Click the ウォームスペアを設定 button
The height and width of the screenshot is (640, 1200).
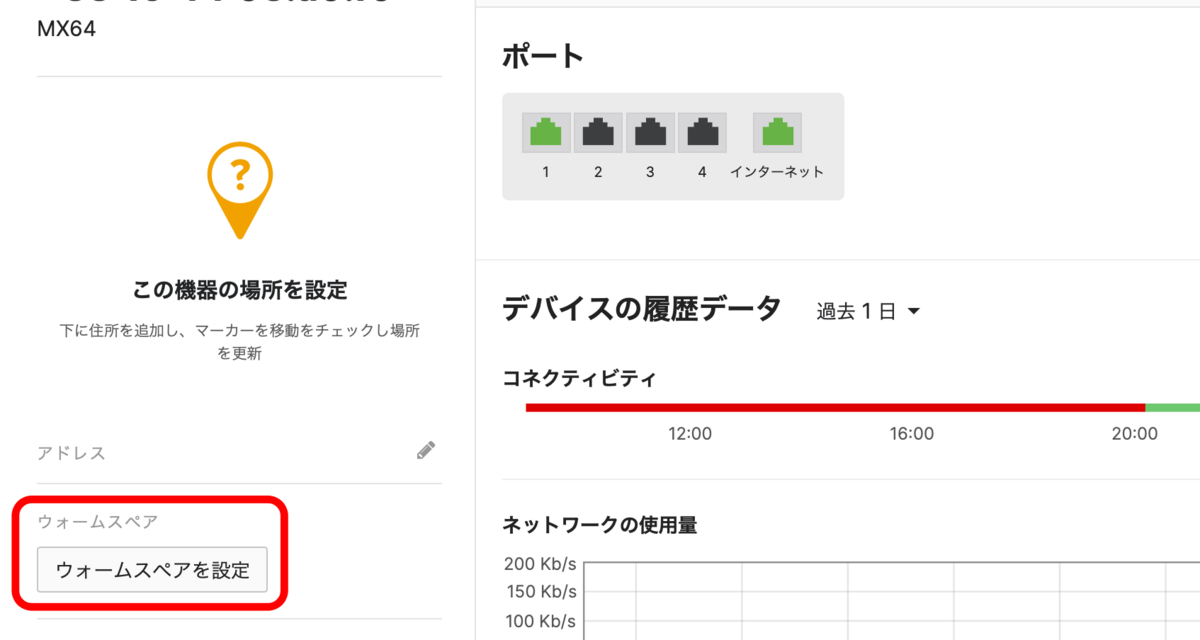152,570
